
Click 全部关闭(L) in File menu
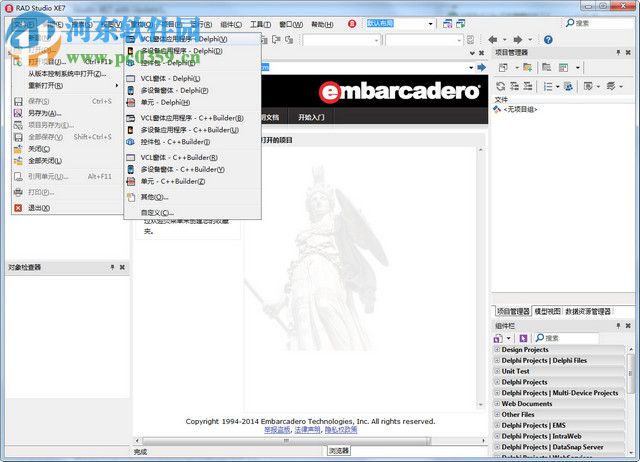point(67,161)
